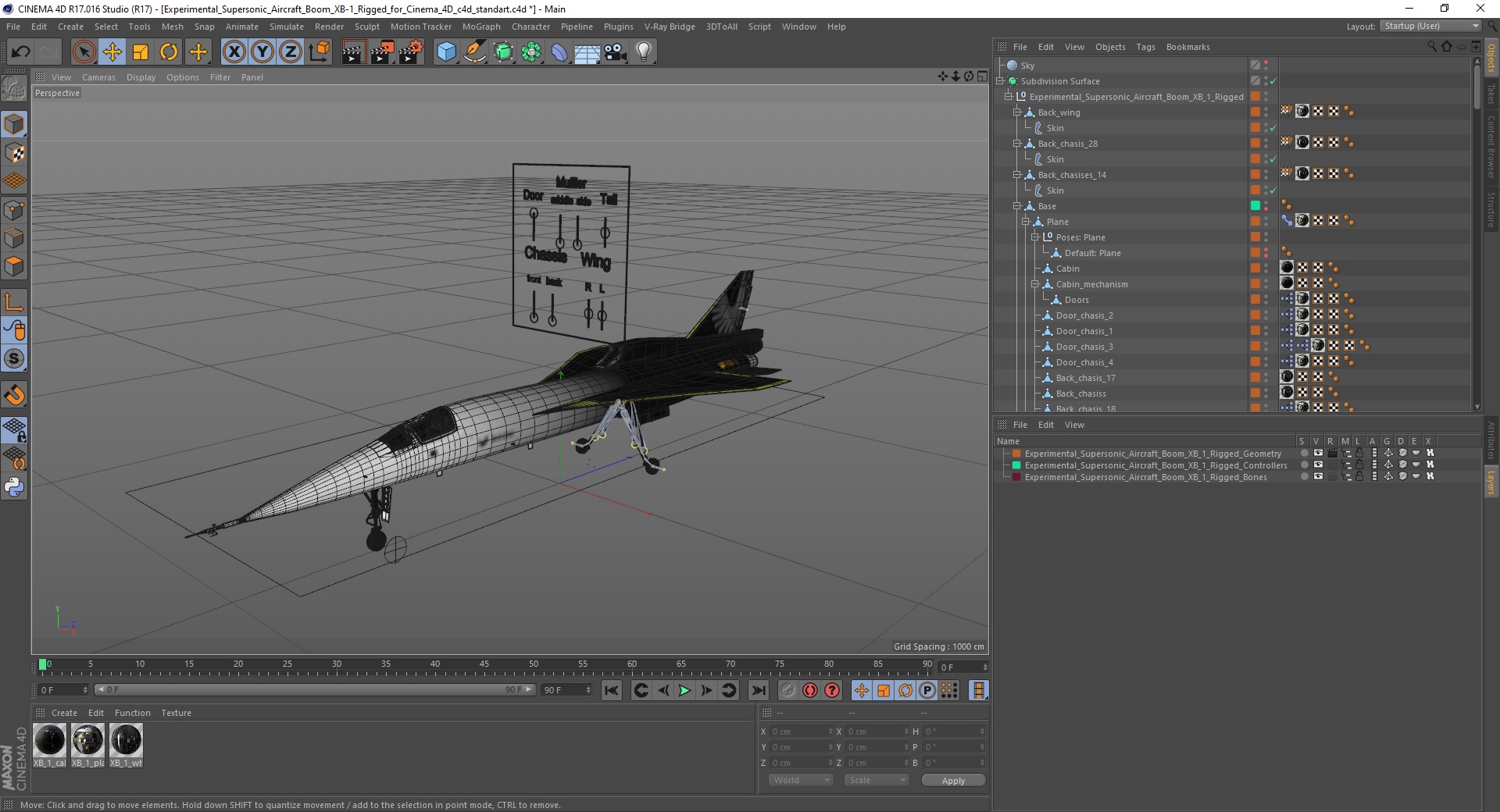Screen dimensions: 1500x812
Task: Click Make Editable icon in left sidebar
Action: 14,88
